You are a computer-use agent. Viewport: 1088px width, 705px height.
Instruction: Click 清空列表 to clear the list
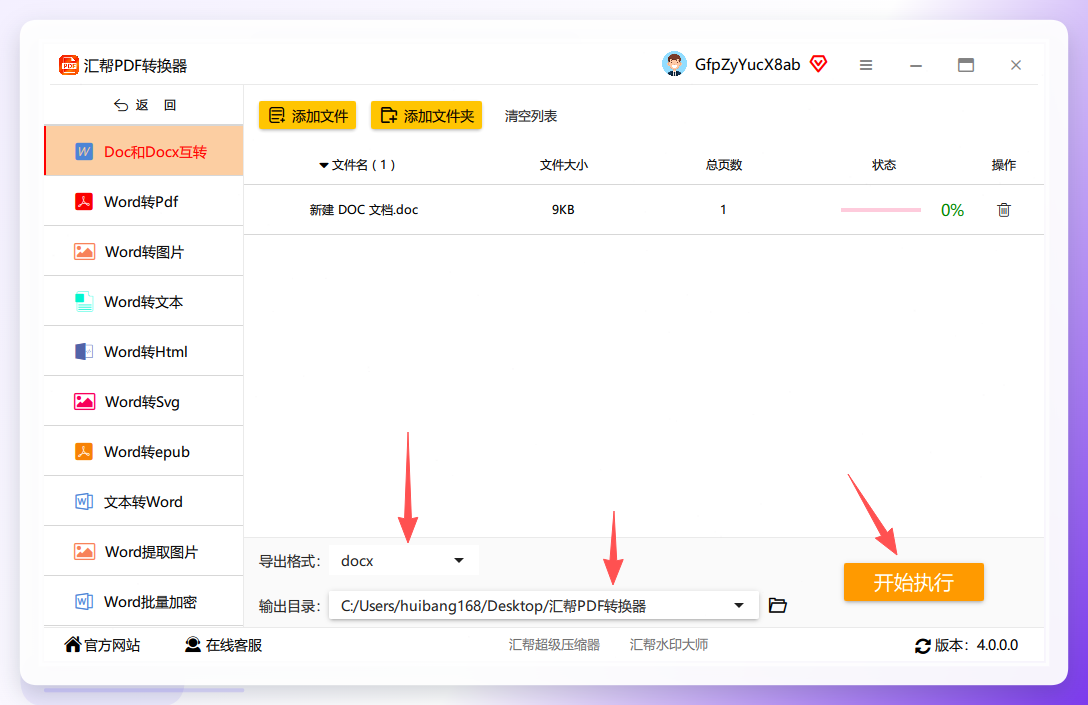531,116
